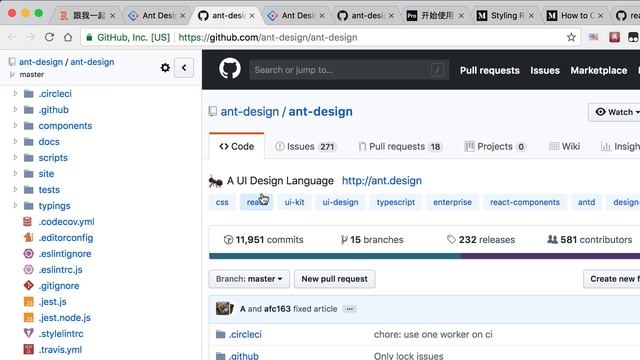640x360 pixels.
Task: Open the .jest.js file in sidebar
Action: click(52, 302)
